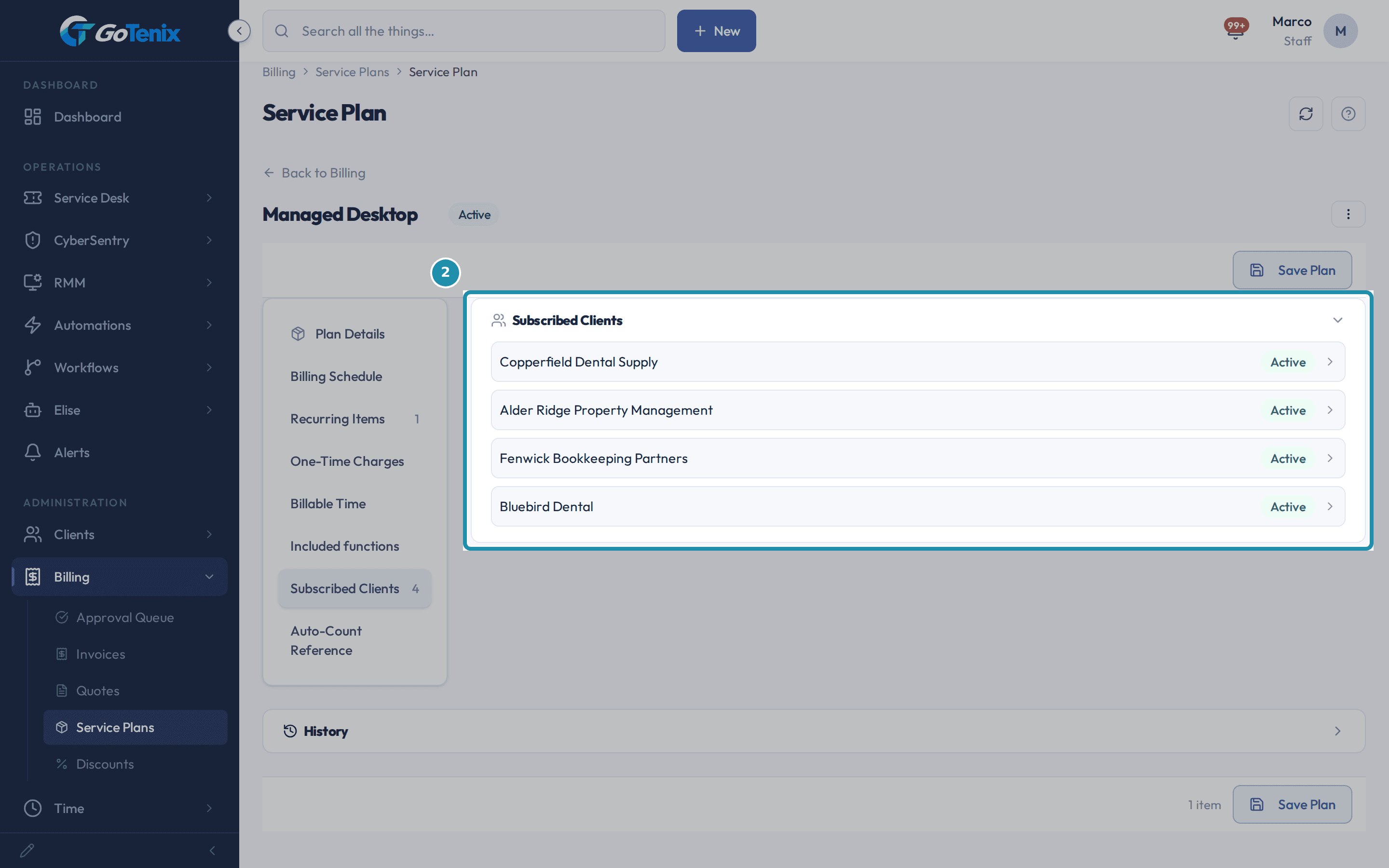Open Invoices under Billing

(136, 654)
